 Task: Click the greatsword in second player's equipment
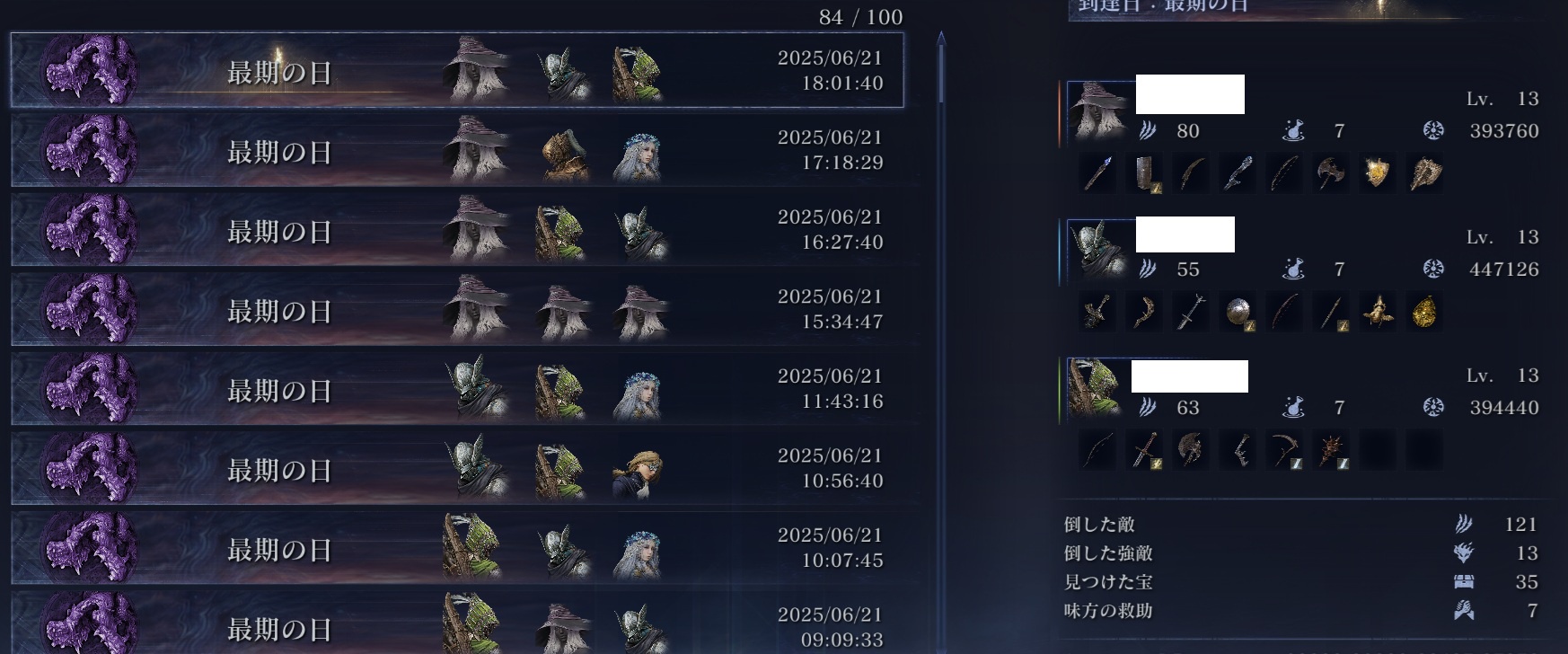(x=1191, y=312)
